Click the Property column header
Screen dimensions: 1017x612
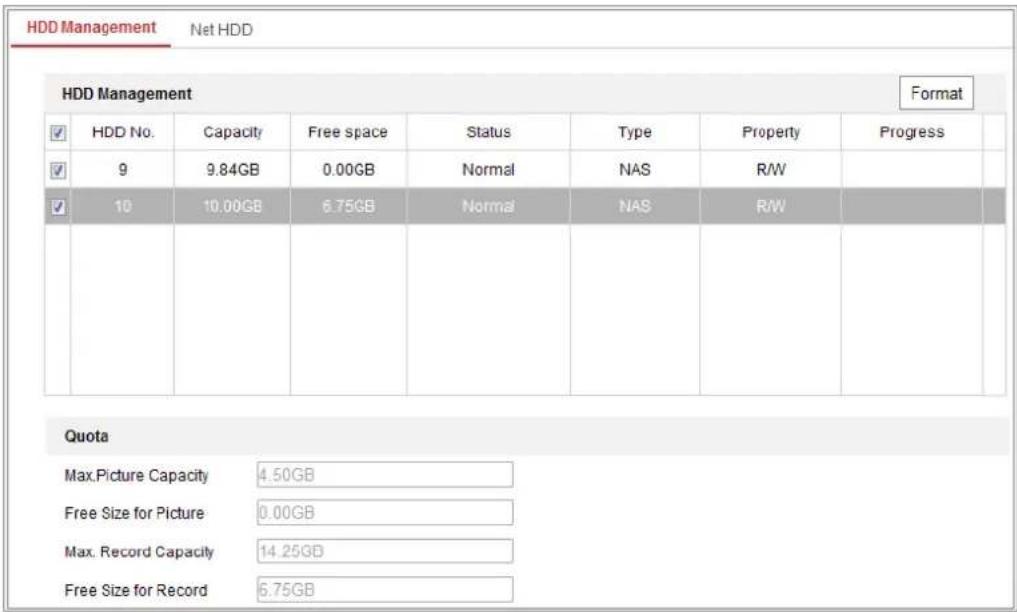pos(771,132)
